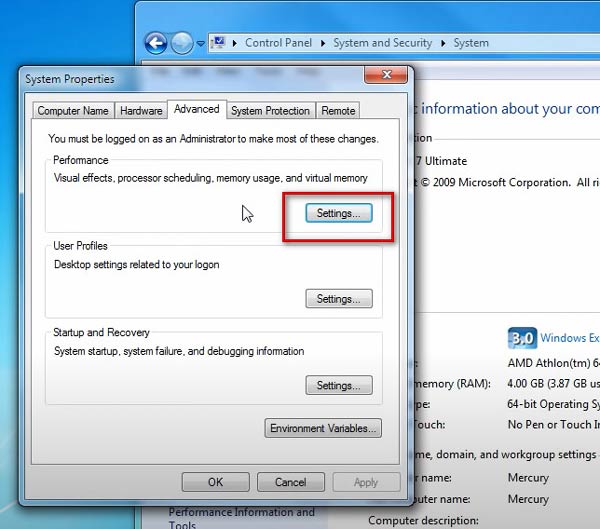
Task: Expand arrow after System and Security
Action: (443, 43)
